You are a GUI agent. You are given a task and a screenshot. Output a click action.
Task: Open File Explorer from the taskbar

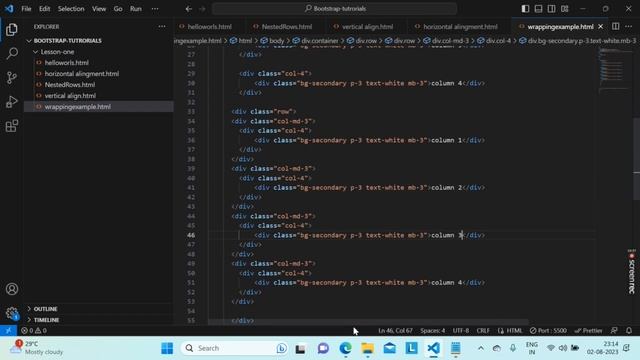click(367, 348)
